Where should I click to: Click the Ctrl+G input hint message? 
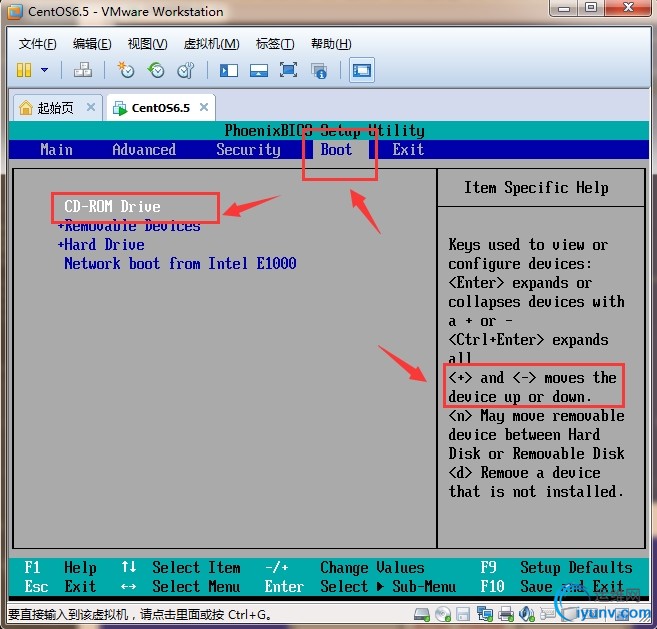(139, 615)
